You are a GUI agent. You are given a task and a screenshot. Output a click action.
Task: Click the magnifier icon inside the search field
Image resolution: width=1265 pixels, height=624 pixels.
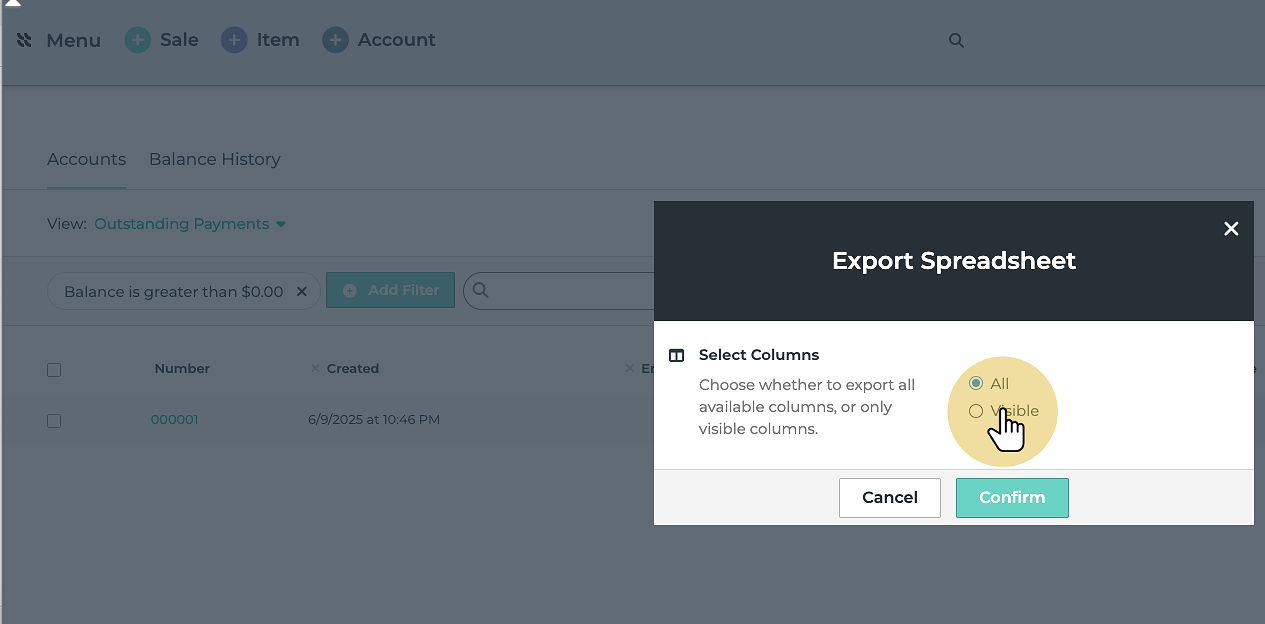(x=480, y=290)
